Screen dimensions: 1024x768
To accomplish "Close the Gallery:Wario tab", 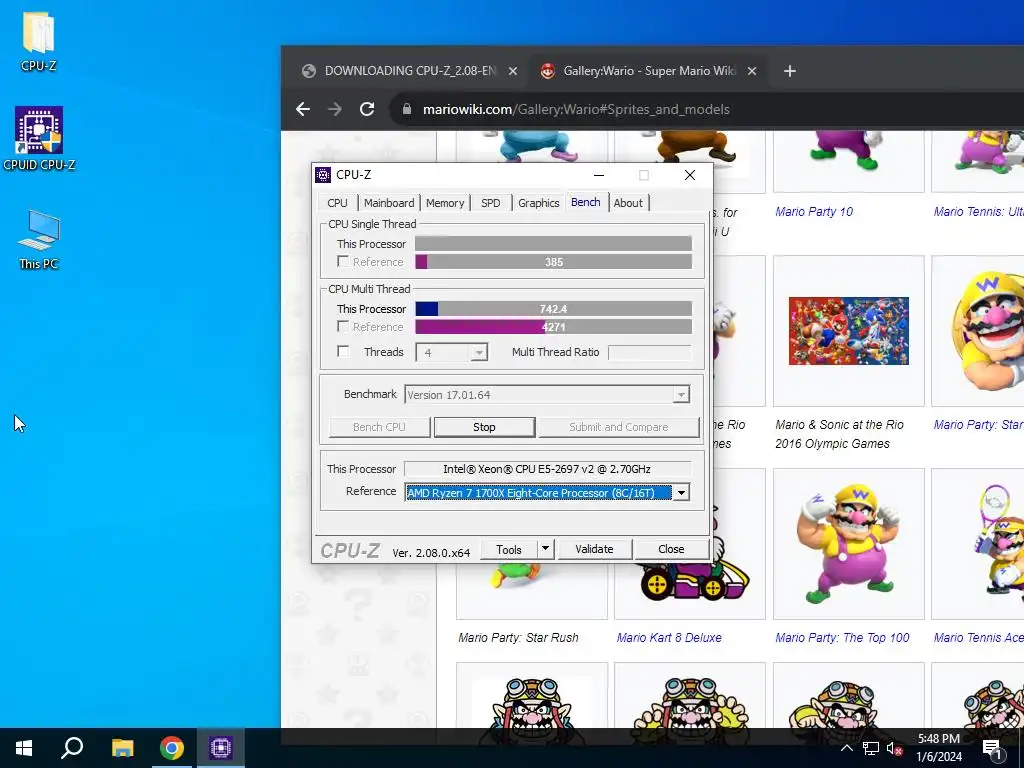I will click(x=752, y=71).
